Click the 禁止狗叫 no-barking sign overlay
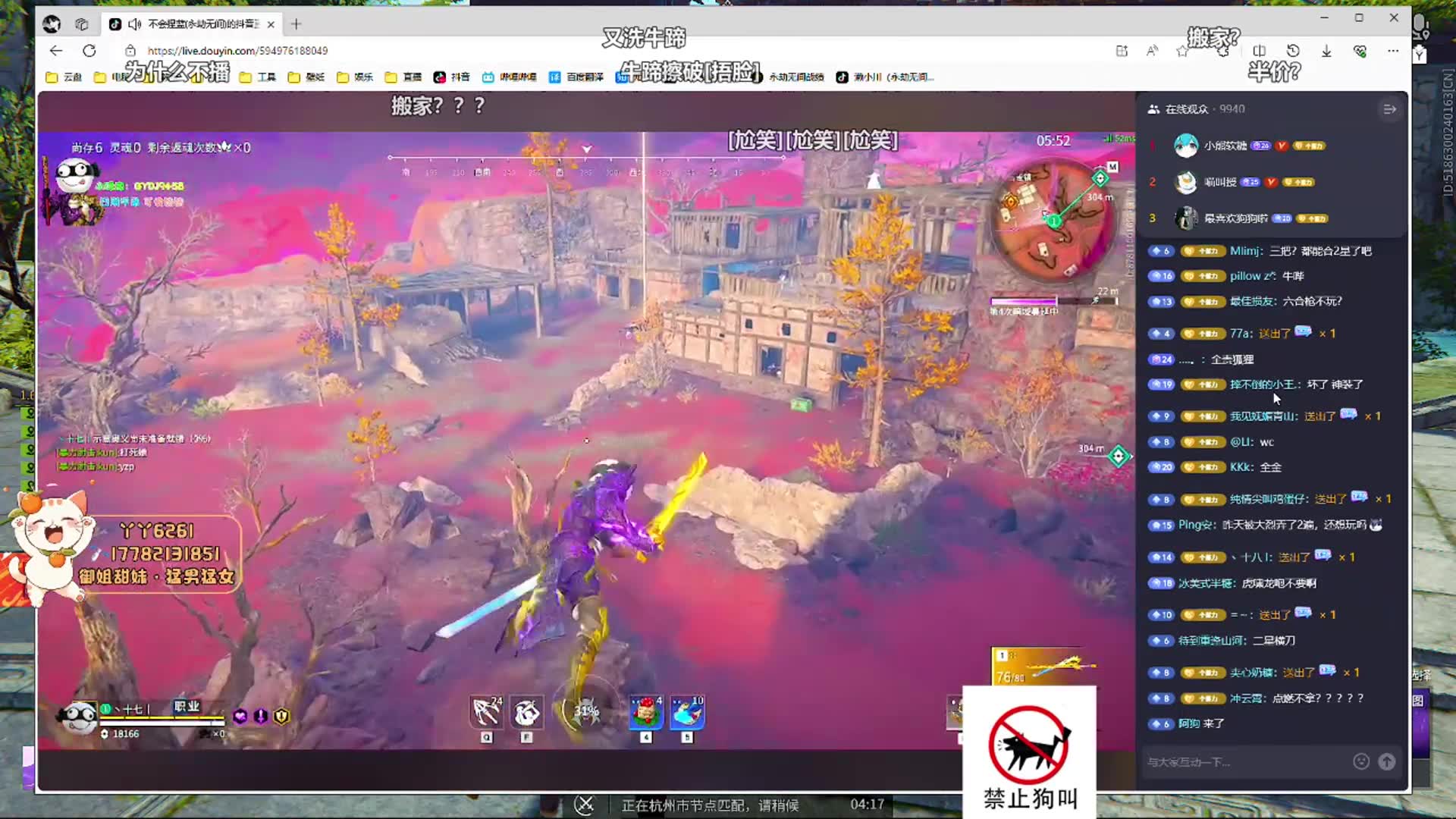 1029,753
